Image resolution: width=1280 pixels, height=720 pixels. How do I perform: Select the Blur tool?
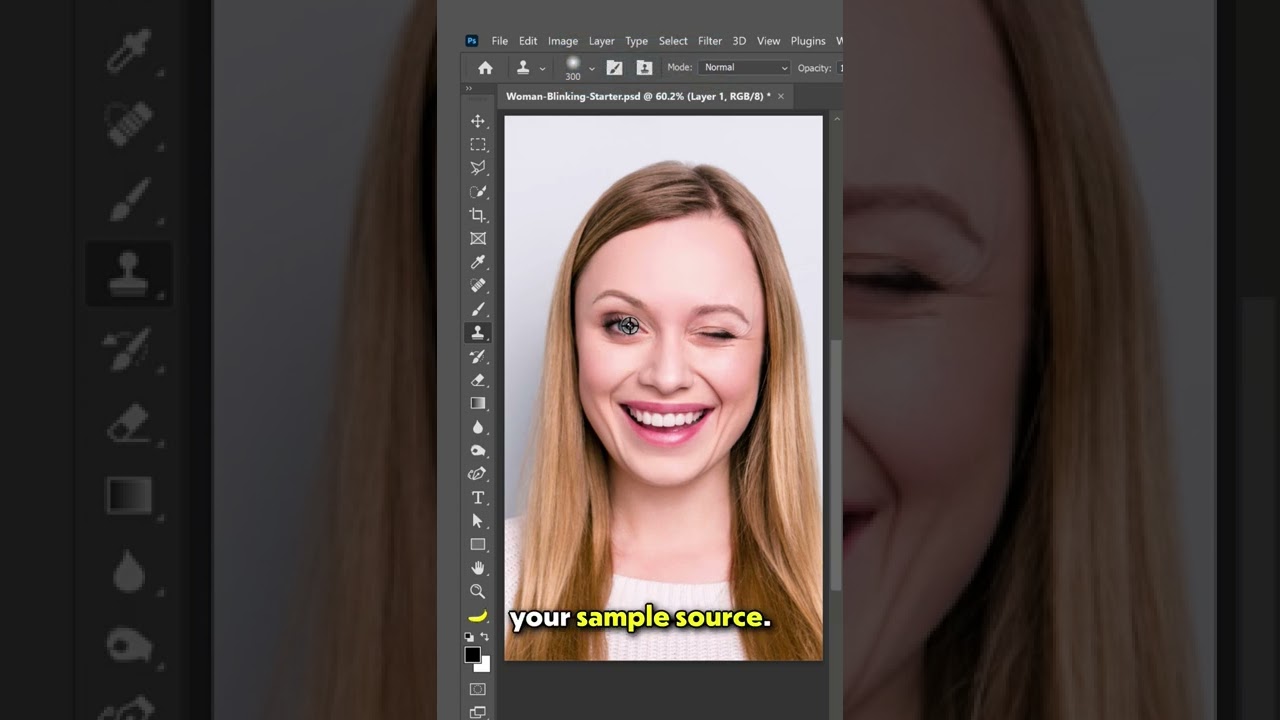(478, 427)
